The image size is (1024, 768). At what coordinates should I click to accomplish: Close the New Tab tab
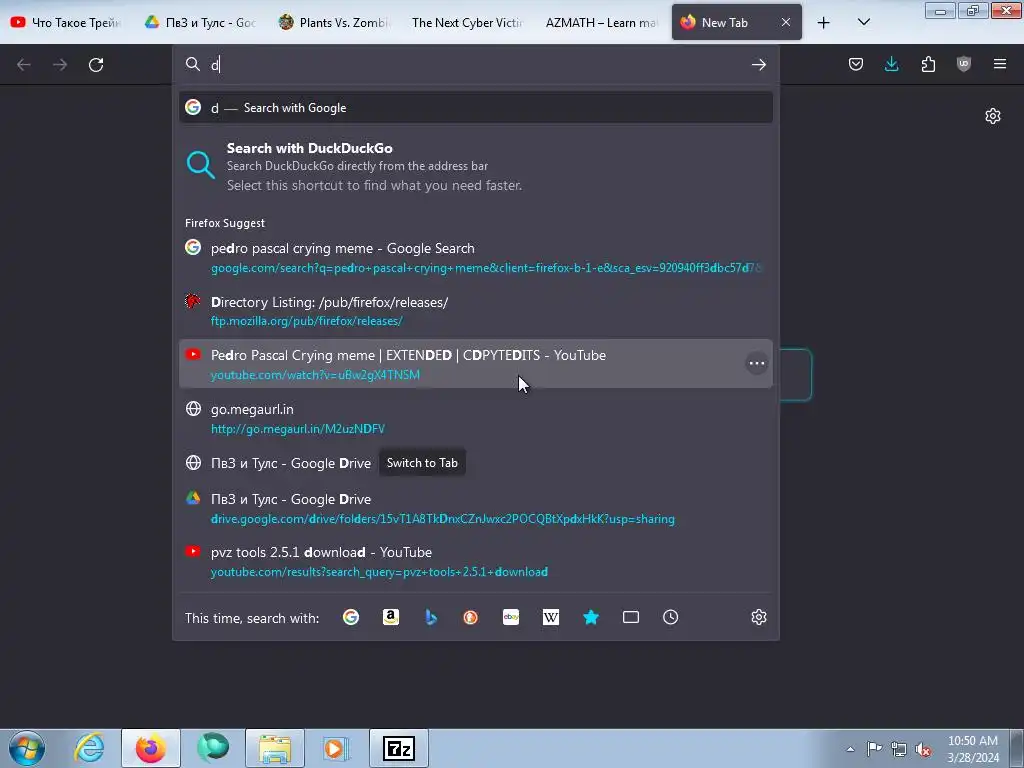click(x=786, y=22)
